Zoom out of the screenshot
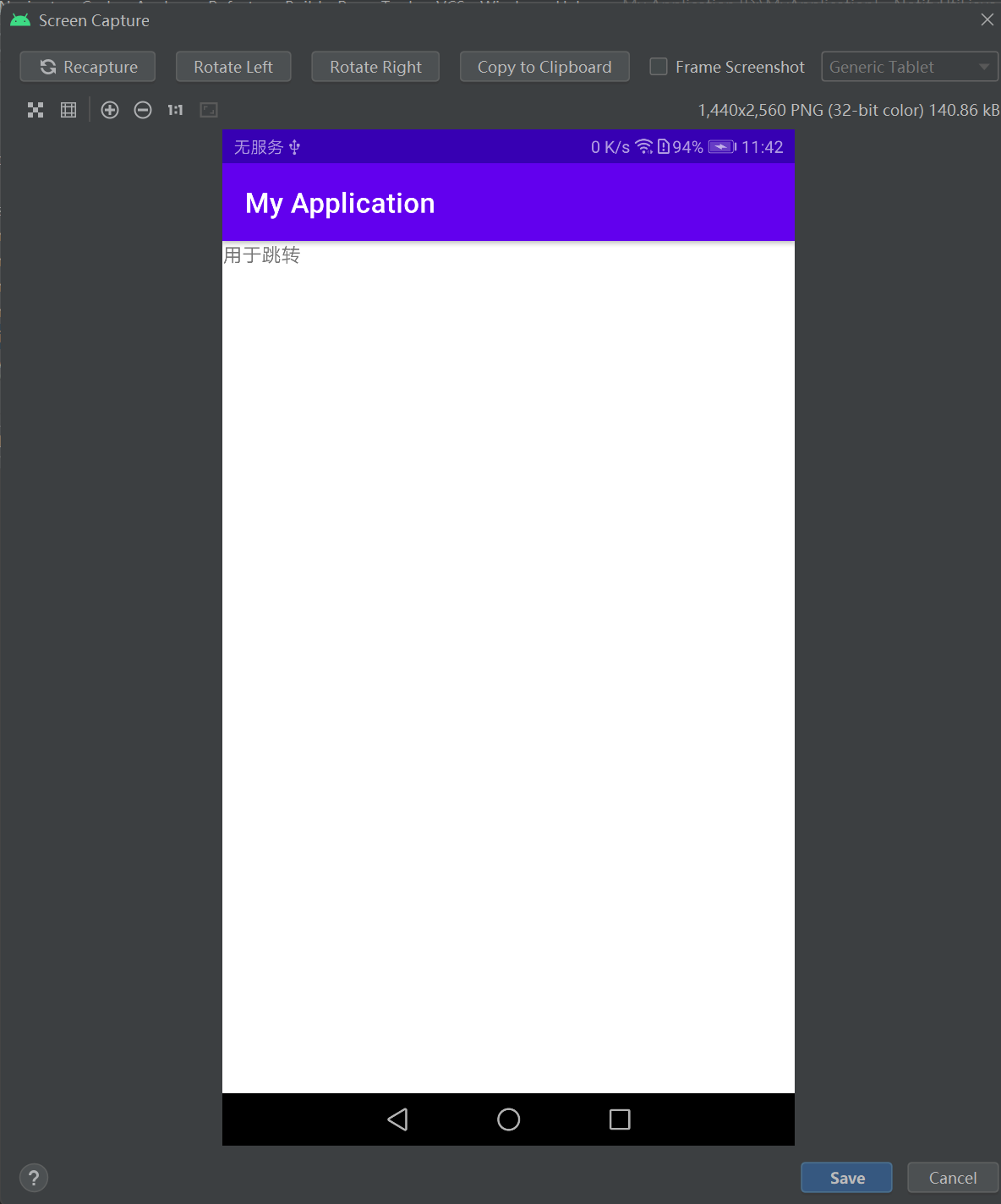This screenshot has height=1204, width=1001. tap(143, 110)
